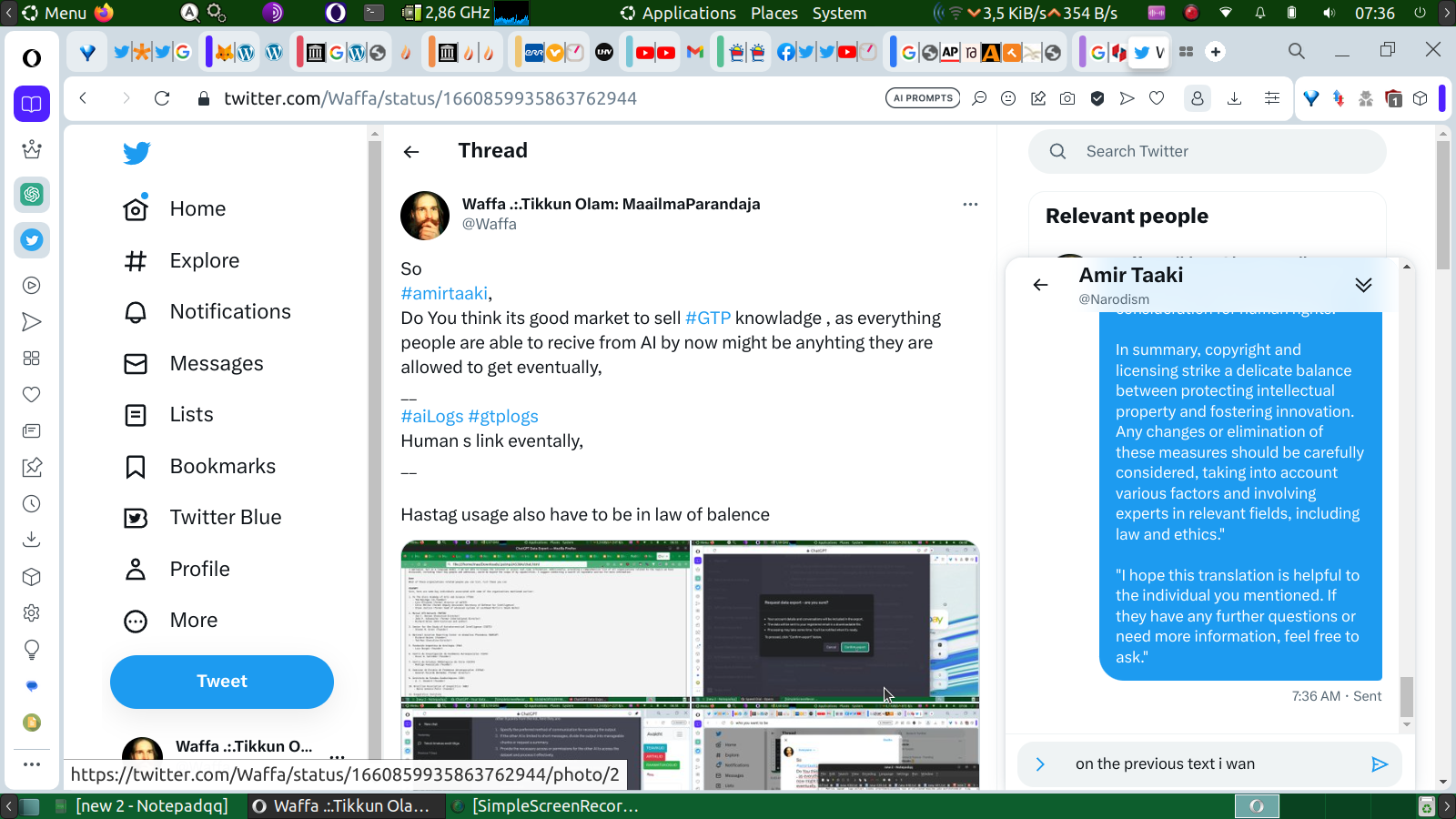Screen dimensions: 1456x819
Task: Open the browser profile account icon
Action: point(1198,98)
